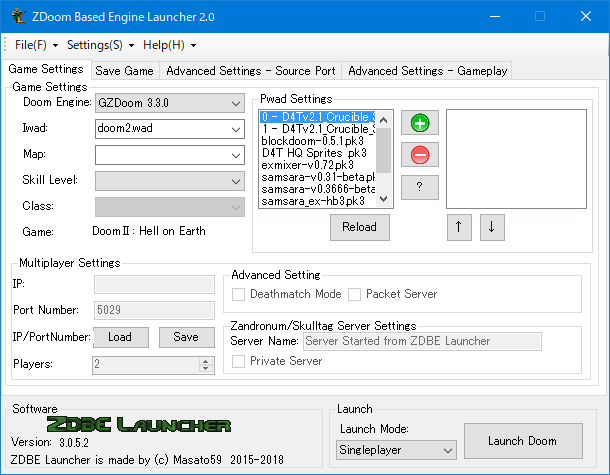Click the green plus add pwad button
This screenshot has height=475, width=610.
click(x=420, y=123)
